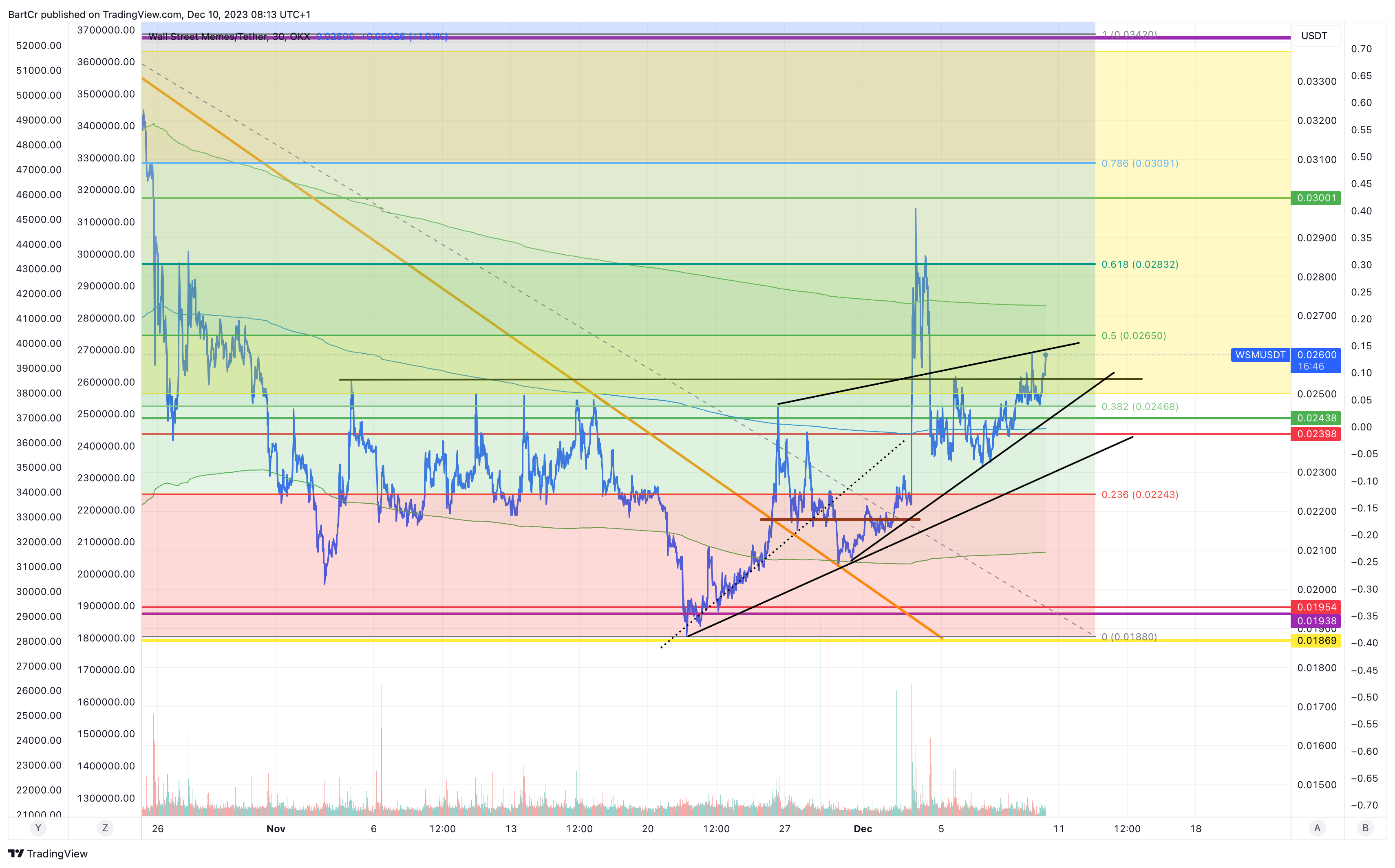Click the Y scale mode button
The width and height of the screenshot is (1395, 868).
click(38, 828)
